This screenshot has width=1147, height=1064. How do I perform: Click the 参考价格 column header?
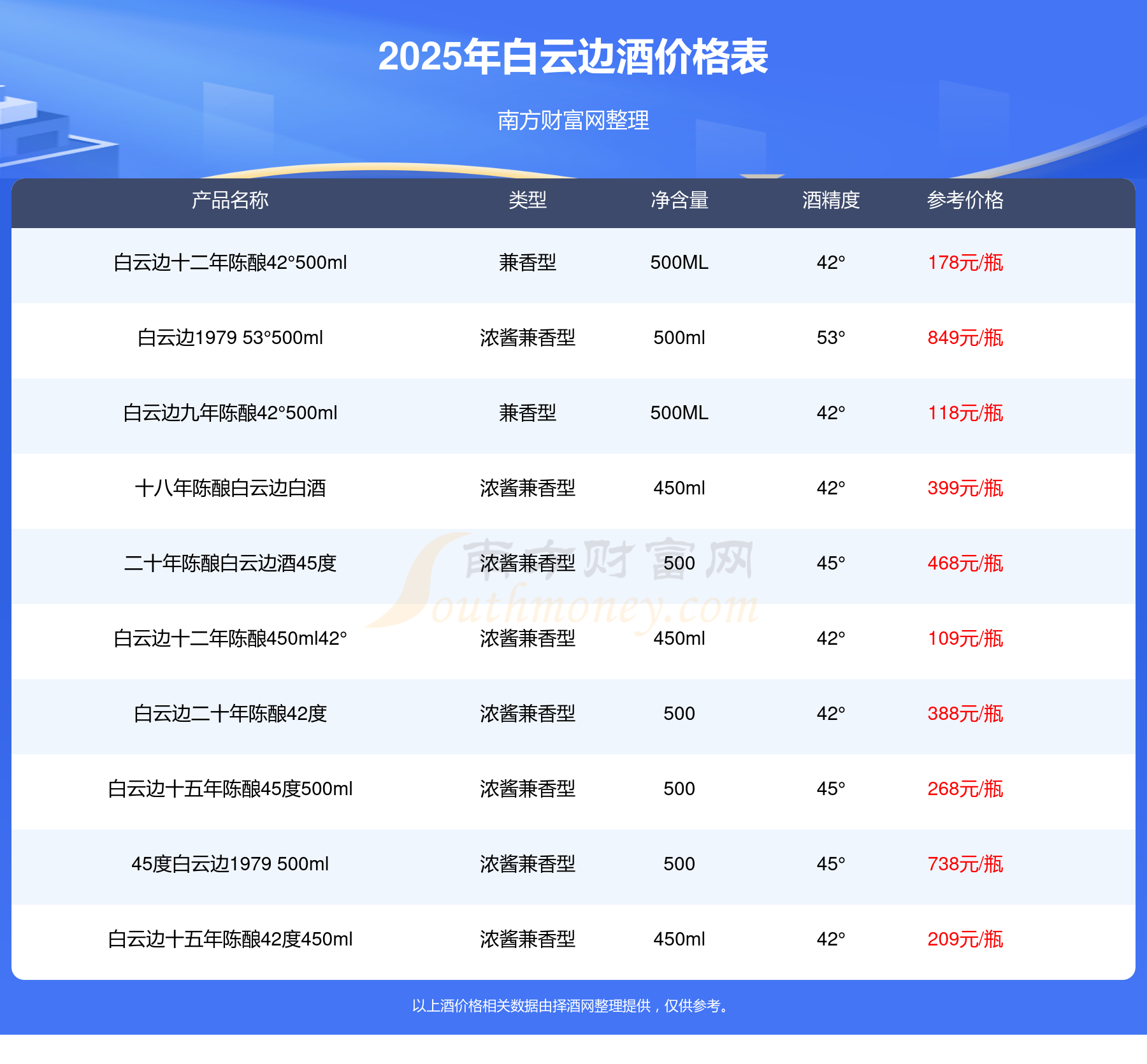[x=965, y=200]
